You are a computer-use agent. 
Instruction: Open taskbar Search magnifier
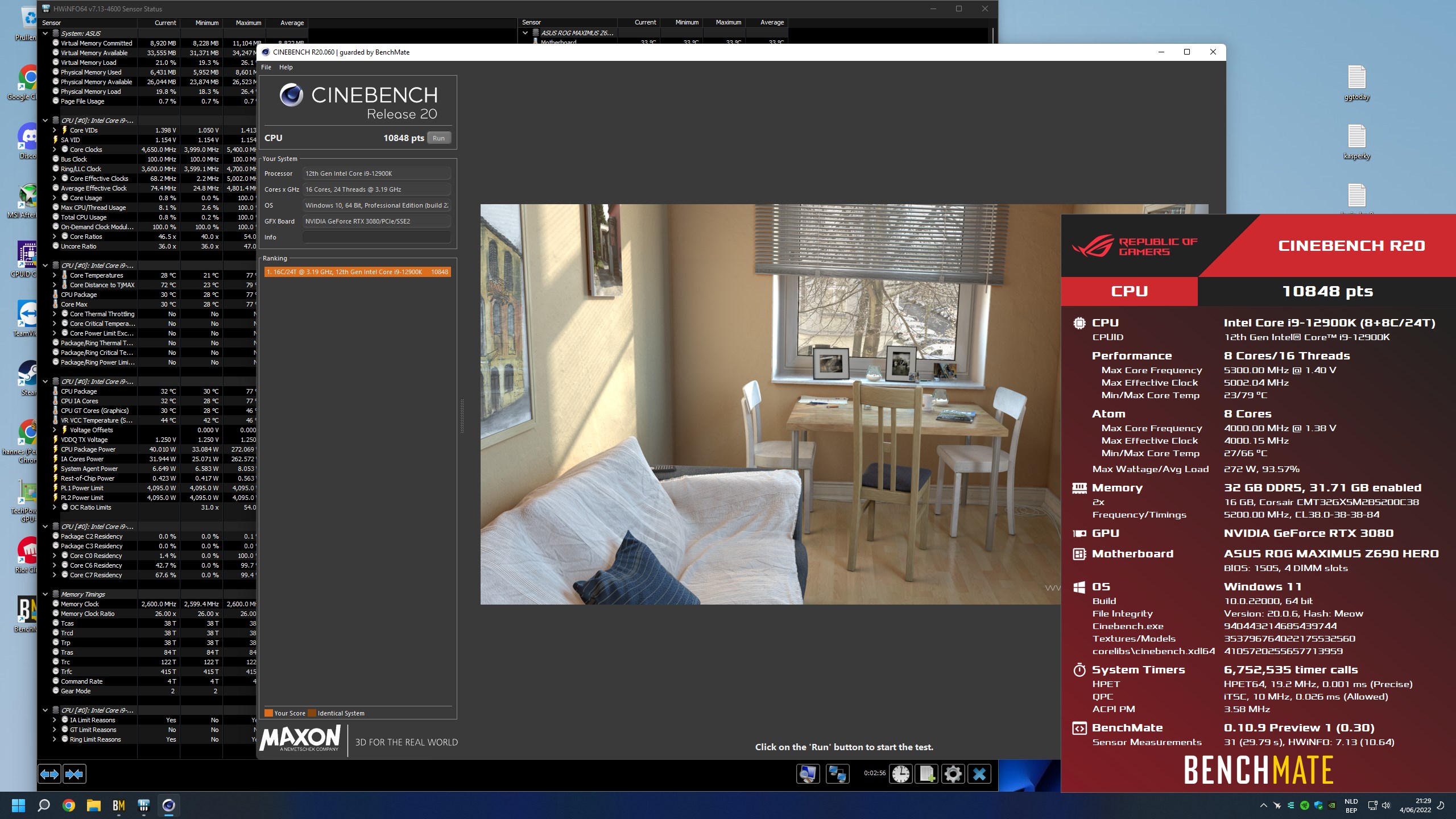44,805
